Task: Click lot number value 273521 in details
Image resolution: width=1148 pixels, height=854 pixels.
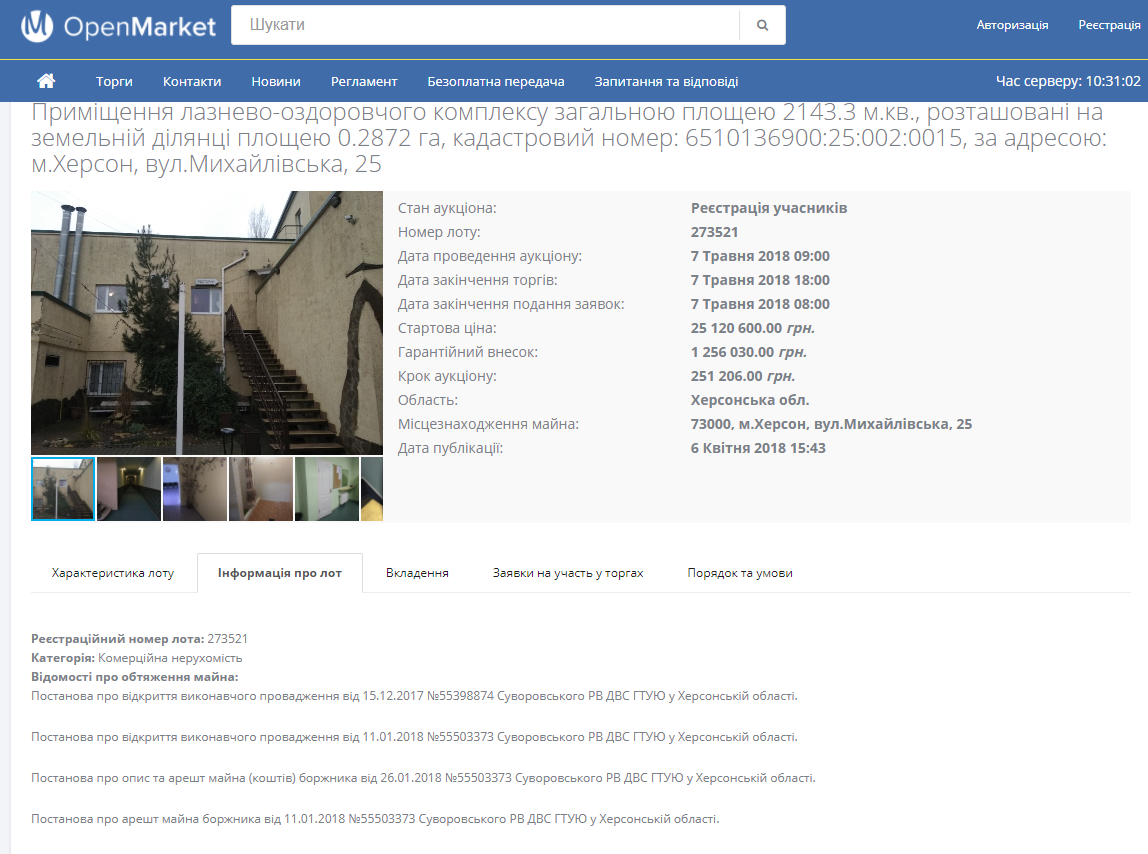Action: tap(715, 232)
